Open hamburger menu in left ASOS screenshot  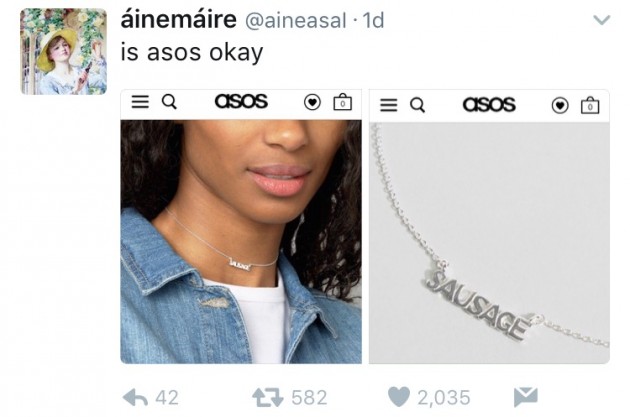coord(140,102)
